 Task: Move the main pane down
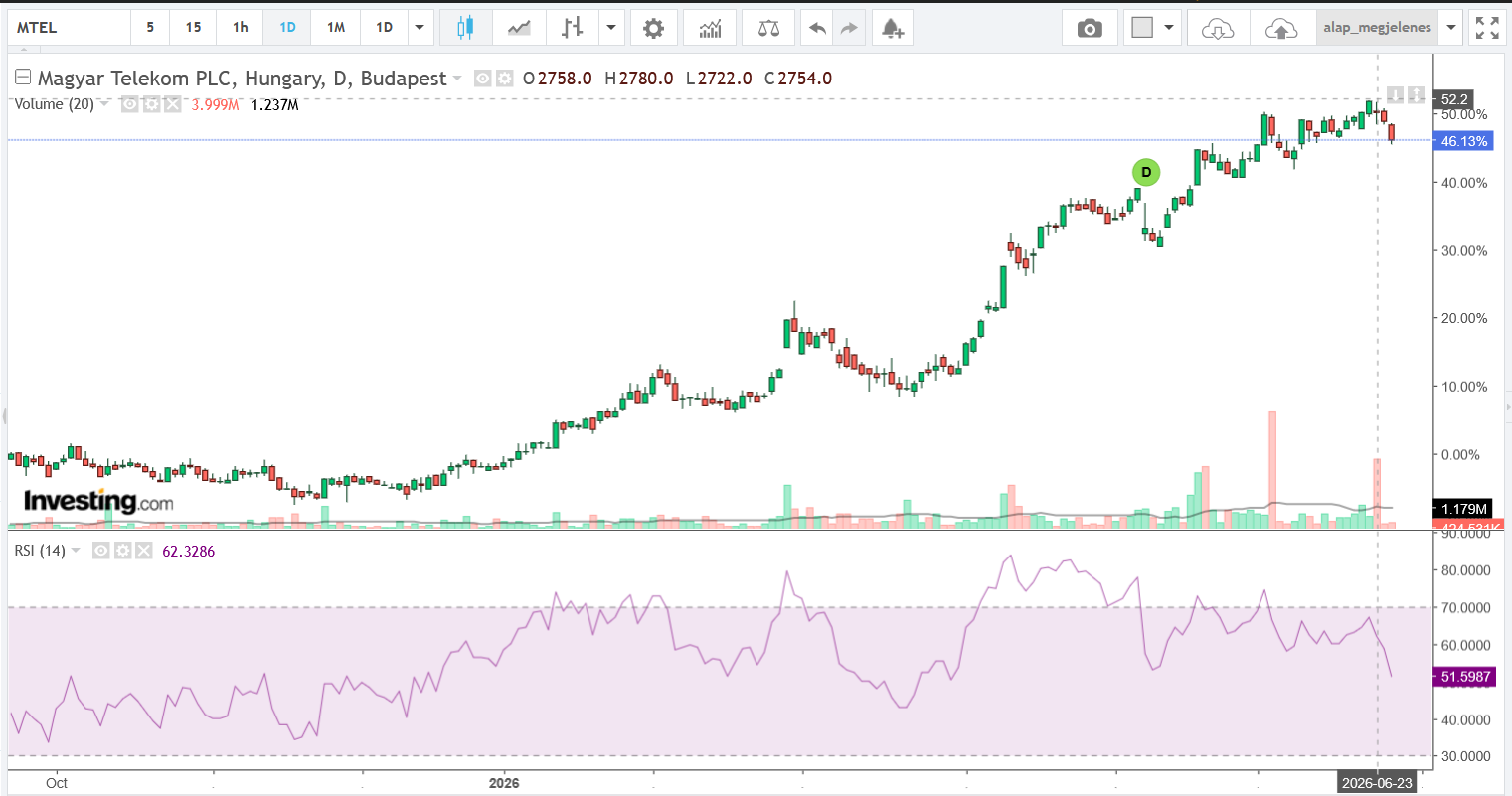pyautogui.click(x=1395, y=95)
